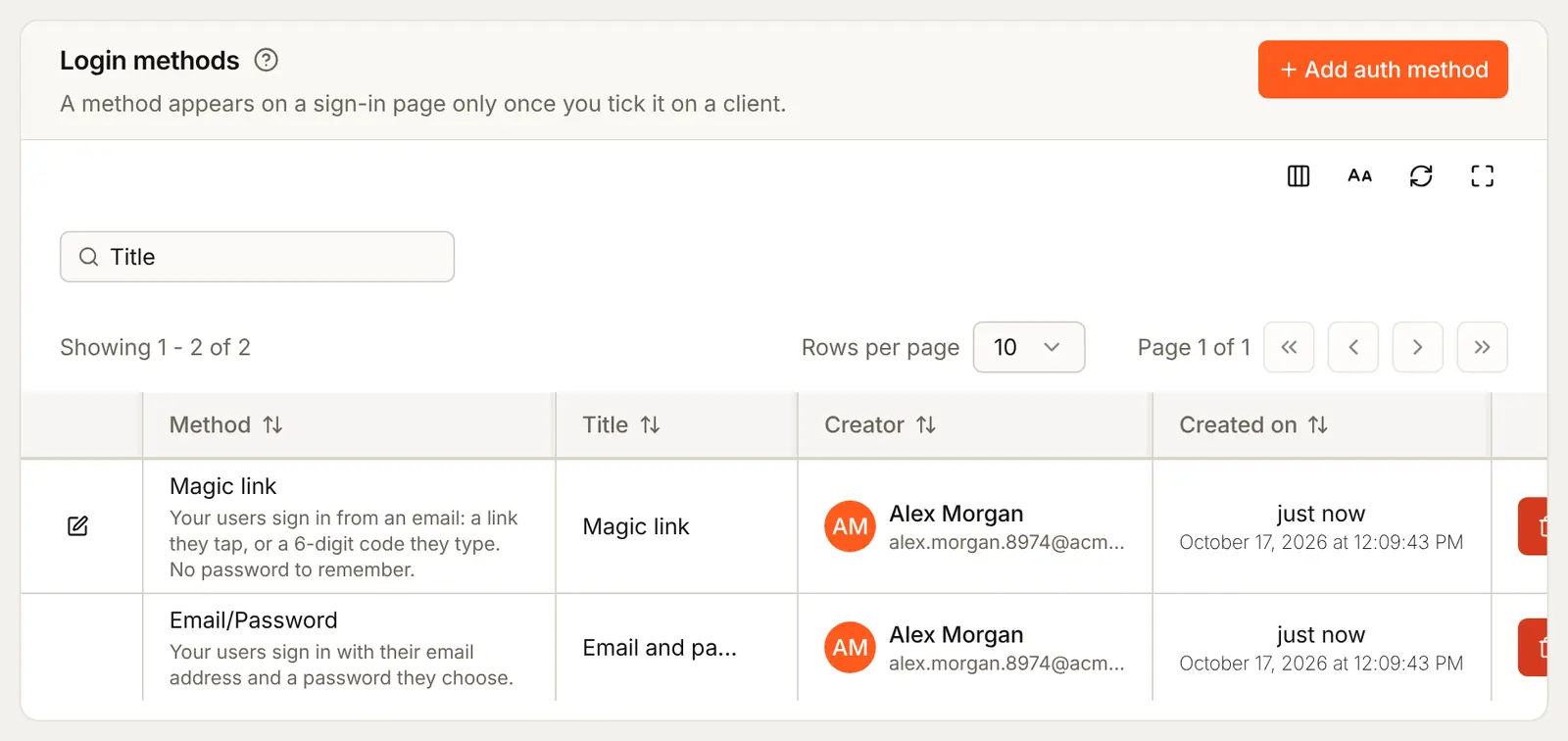
Task: Click the 'Page 1 of 1' label
Action: coord(1194,347)
